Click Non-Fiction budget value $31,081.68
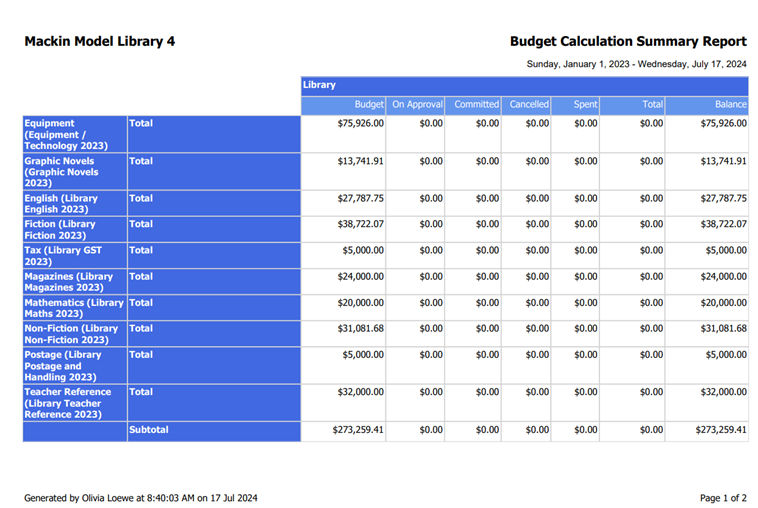The height and width of the screenshot is (508, 758). point(361,329)
